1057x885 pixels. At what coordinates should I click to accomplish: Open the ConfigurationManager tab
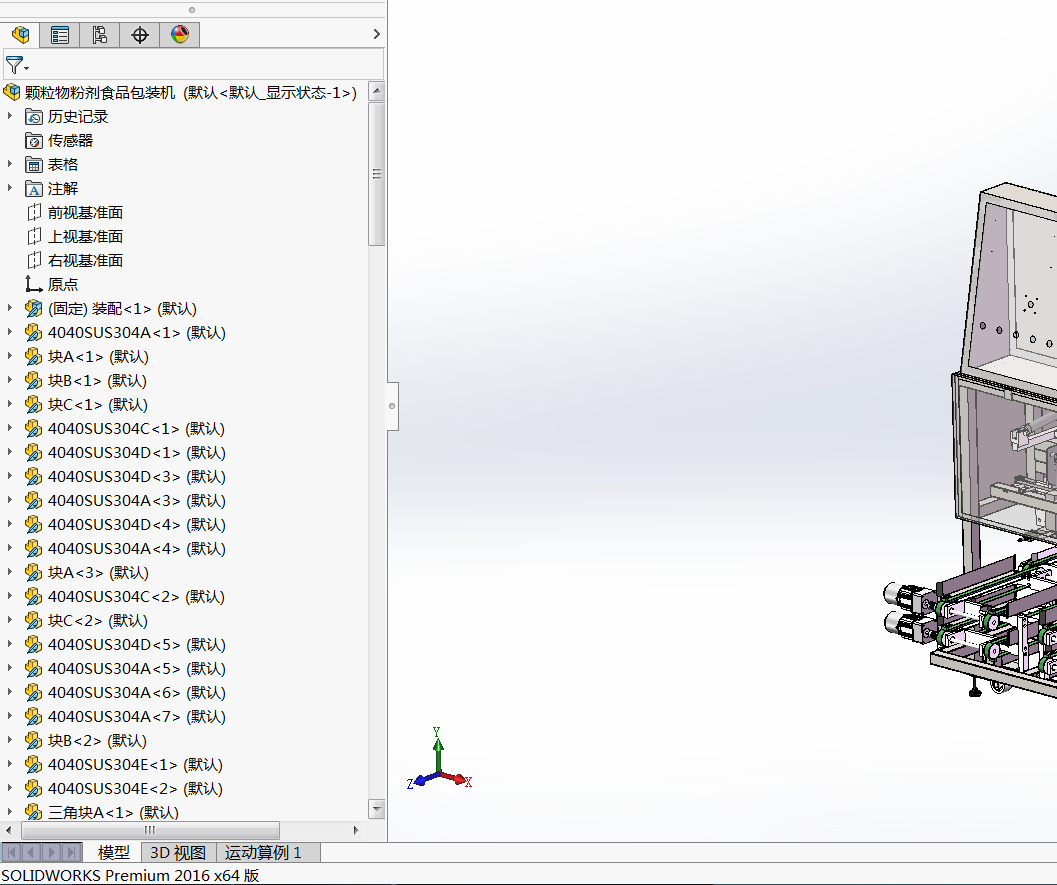click(x=100, y=34)
